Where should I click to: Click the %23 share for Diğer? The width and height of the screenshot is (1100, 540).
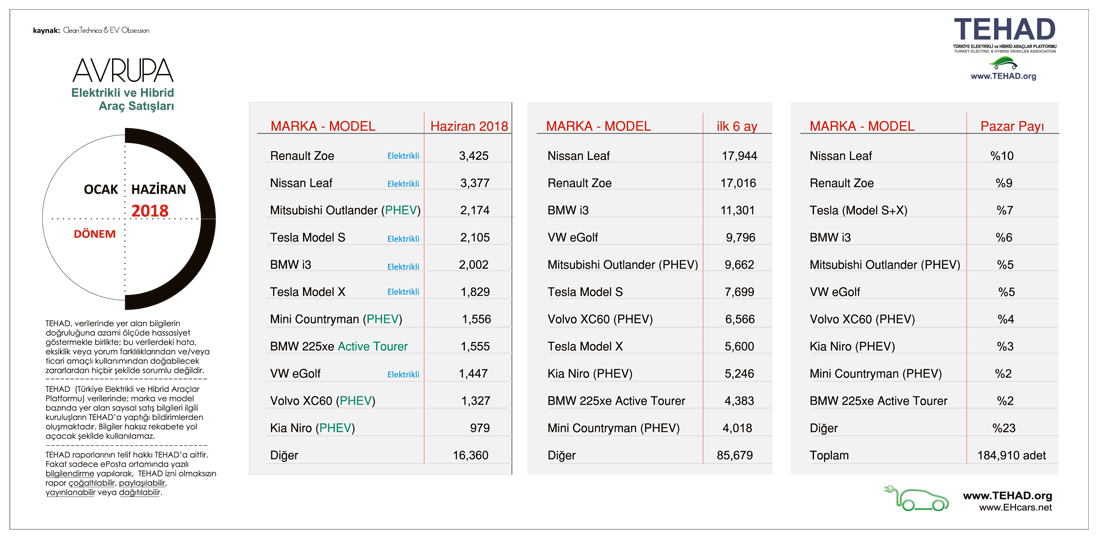tap(1004, 428)
